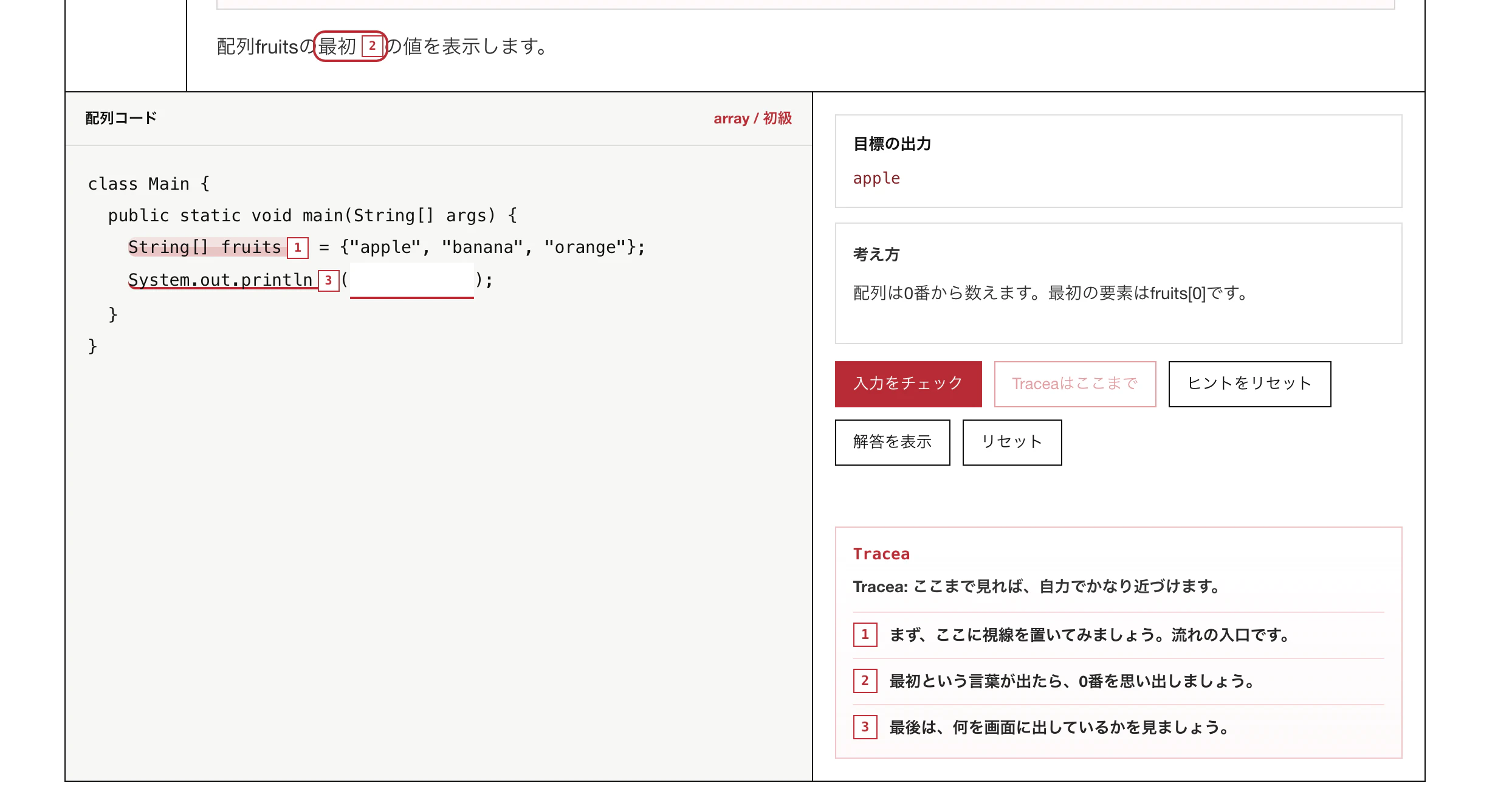Click the 入力をチェック button

[908, 384]
